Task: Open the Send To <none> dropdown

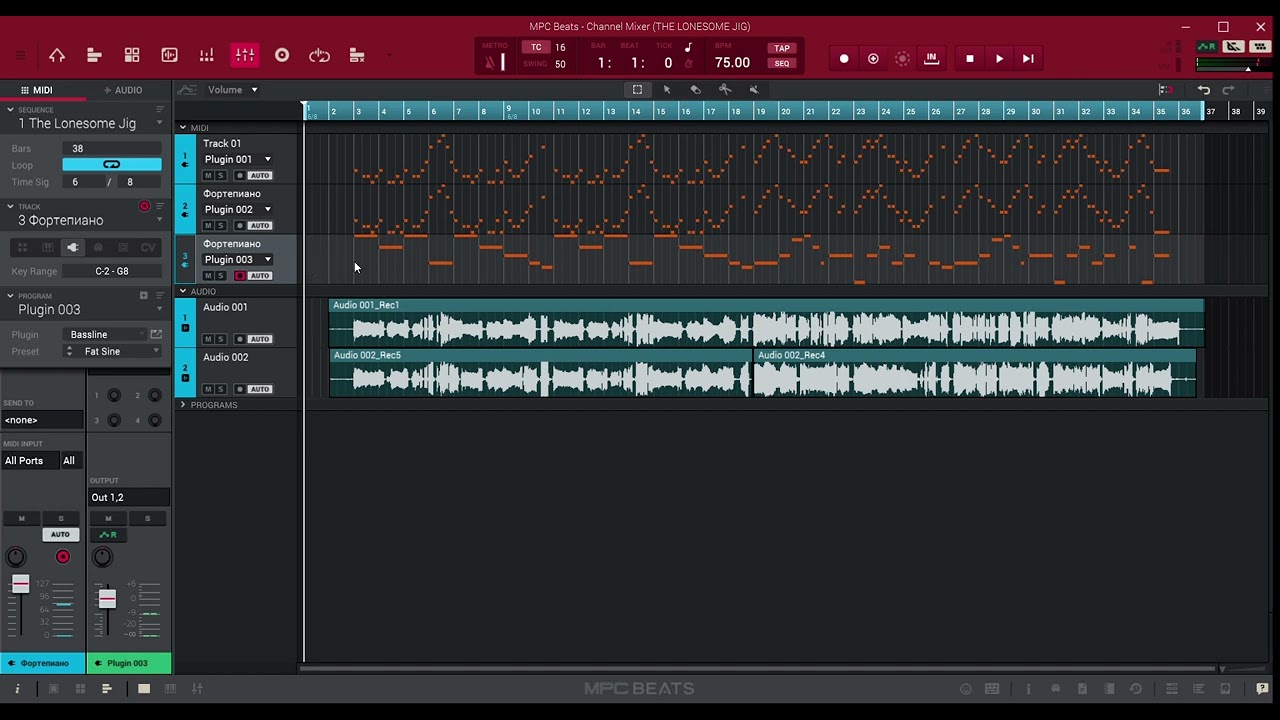Action: point(42,420)
